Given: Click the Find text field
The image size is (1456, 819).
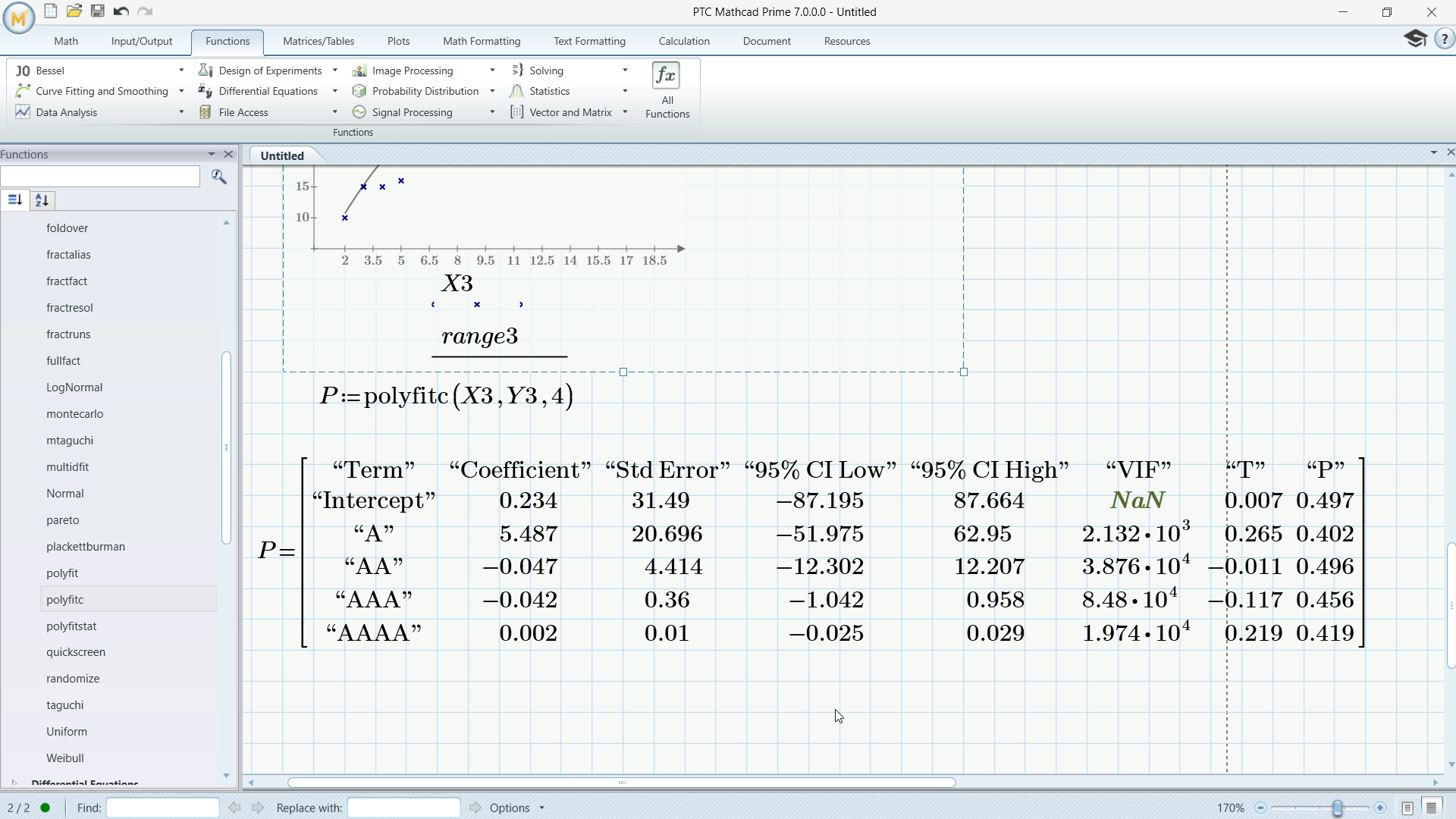Looking at the screenshot, I should click(x=163, y=808).
